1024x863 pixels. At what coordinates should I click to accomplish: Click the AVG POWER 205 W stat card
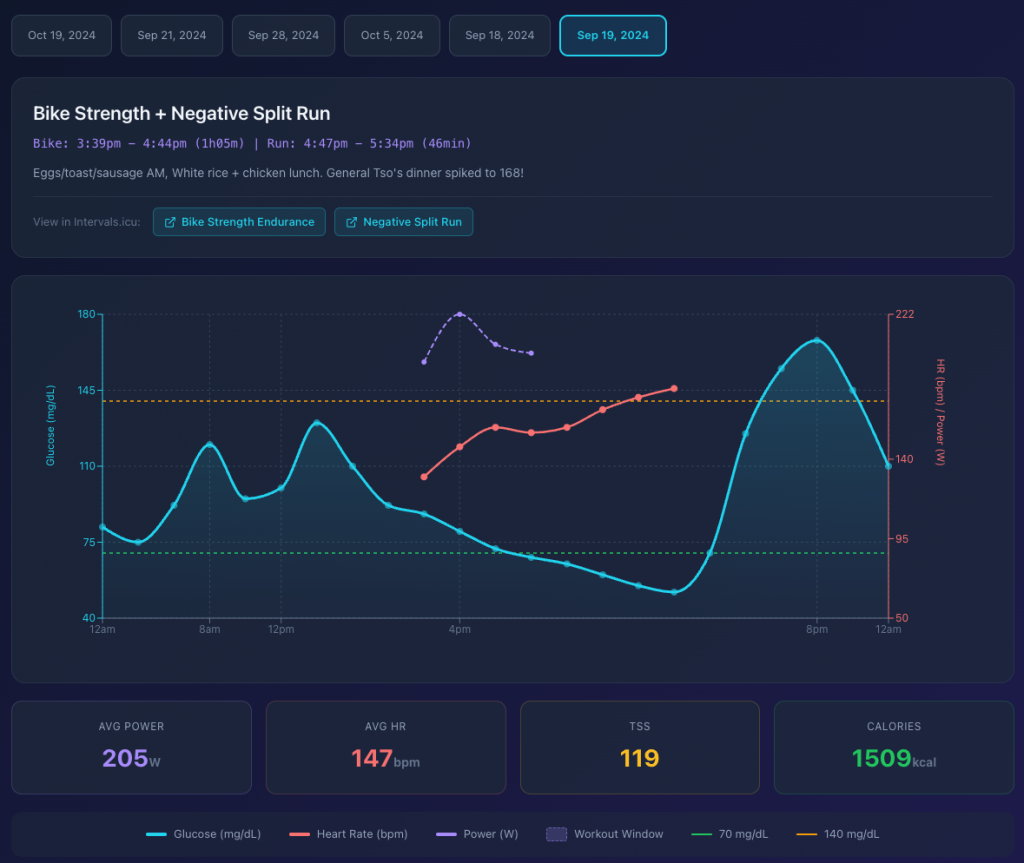[x=131, y=747]
